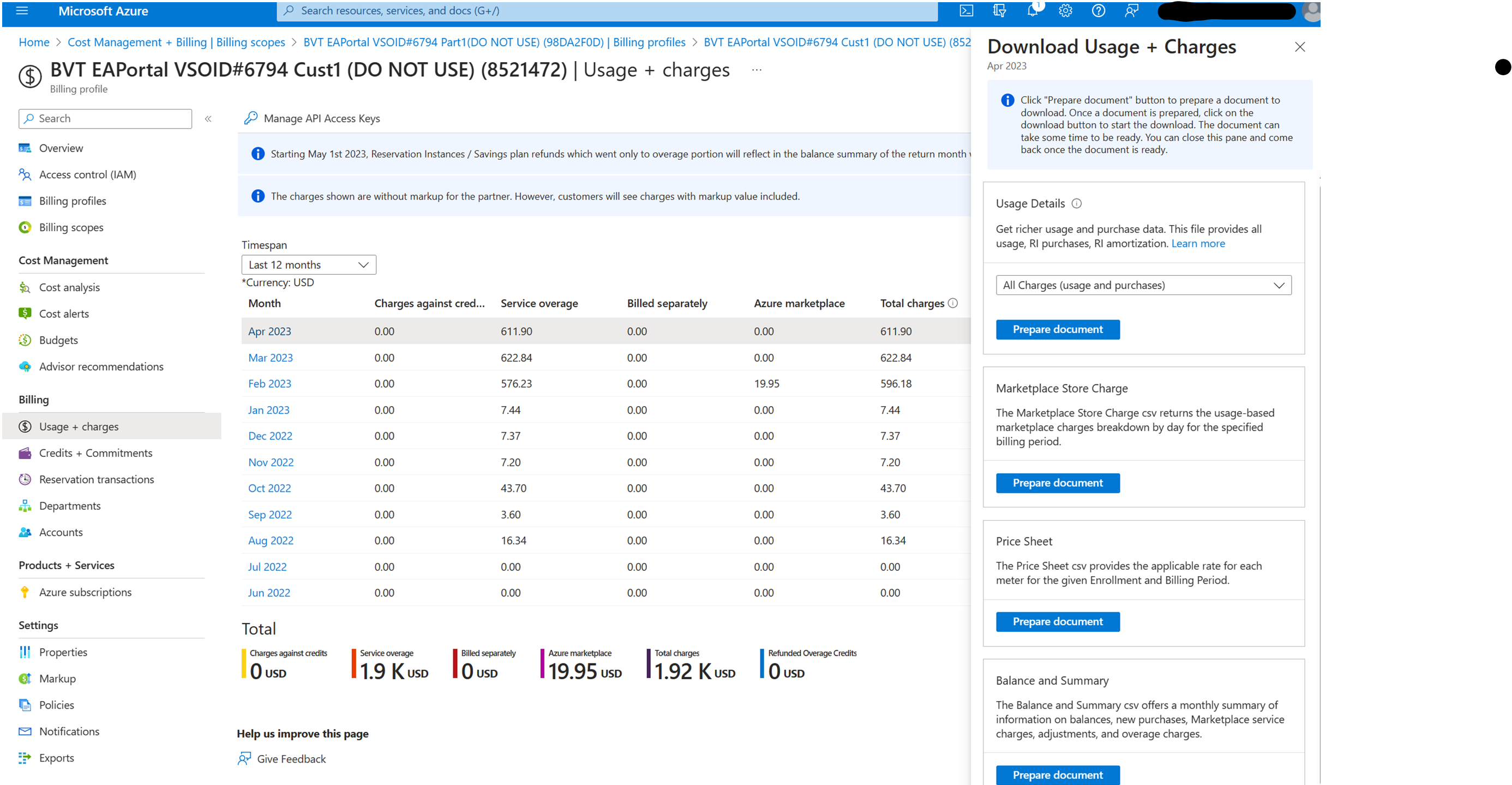This screenshot has width=1512, height=785.
Task: Click the user account avatar
Action: tap(1311, 11)
